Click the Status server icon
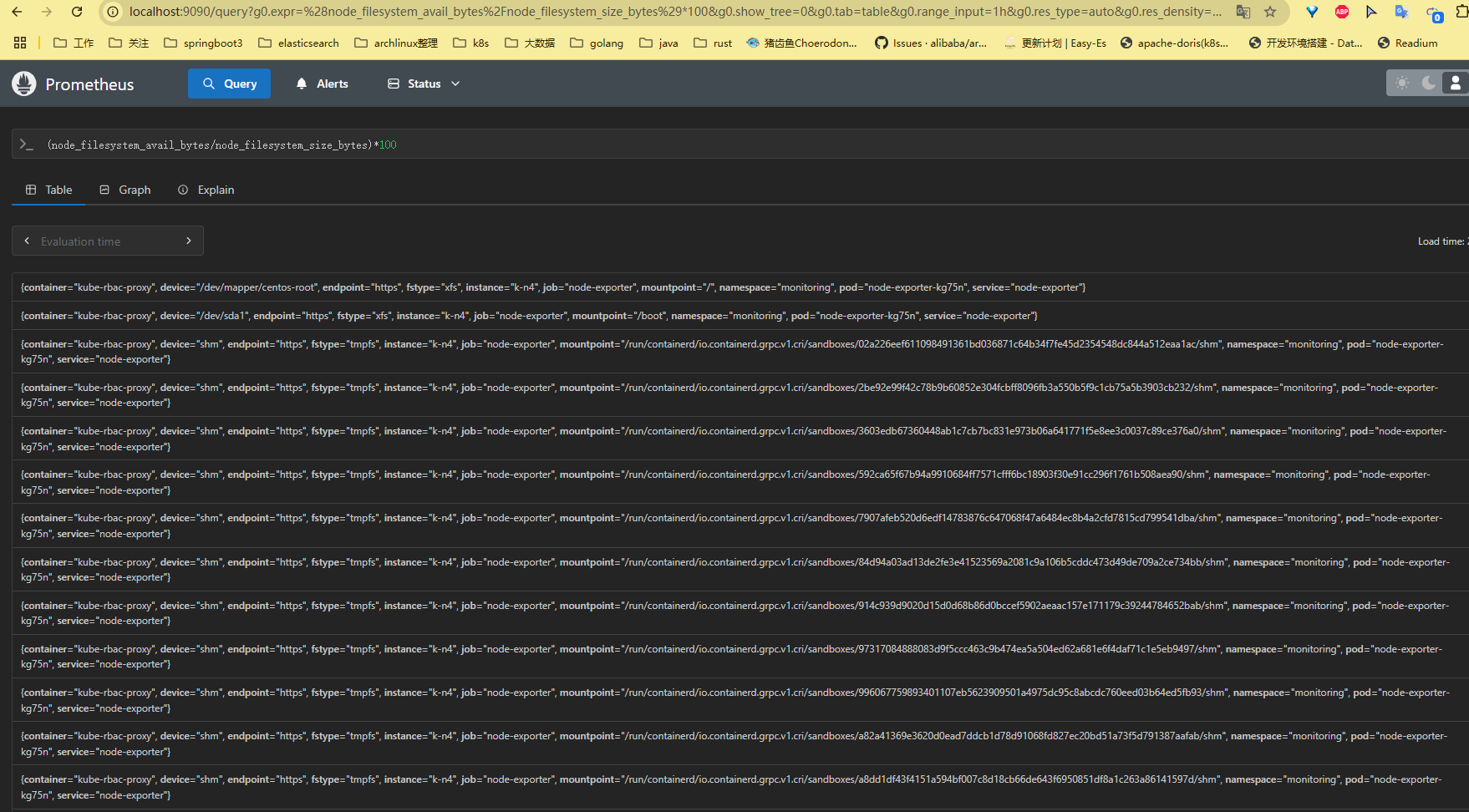 pos(394,84)
